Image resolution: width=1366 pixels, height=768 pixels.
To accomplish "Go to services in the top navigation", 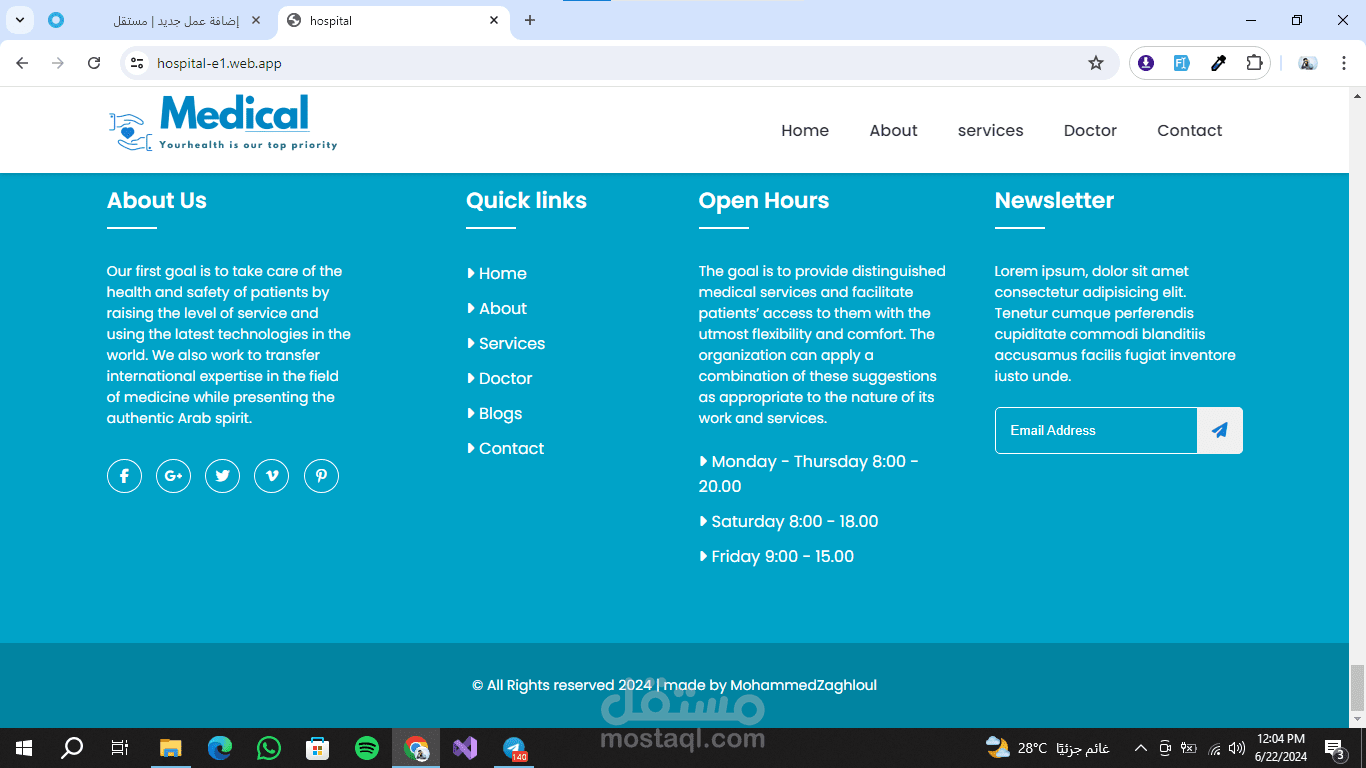I will pyautogui.click(x=991, y=130).
